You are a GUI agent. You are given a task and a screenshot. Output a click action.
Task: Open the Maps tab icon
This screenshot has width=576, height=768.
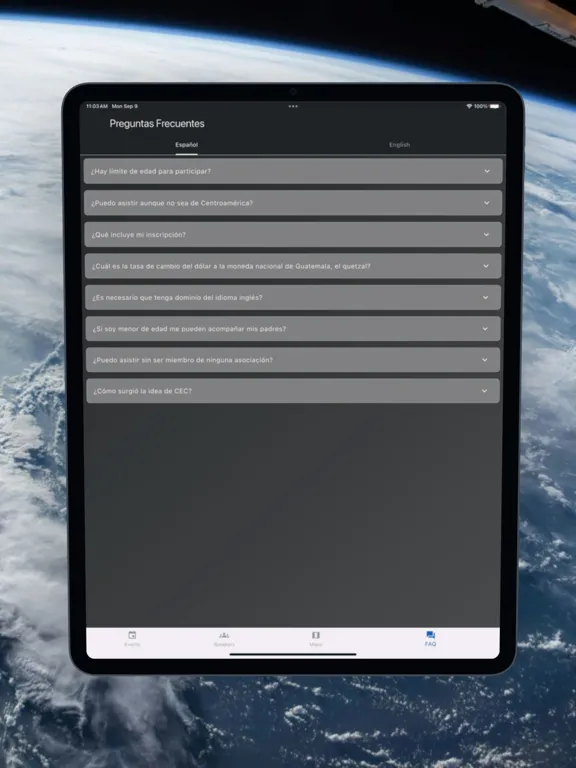[x=316, y=635]
